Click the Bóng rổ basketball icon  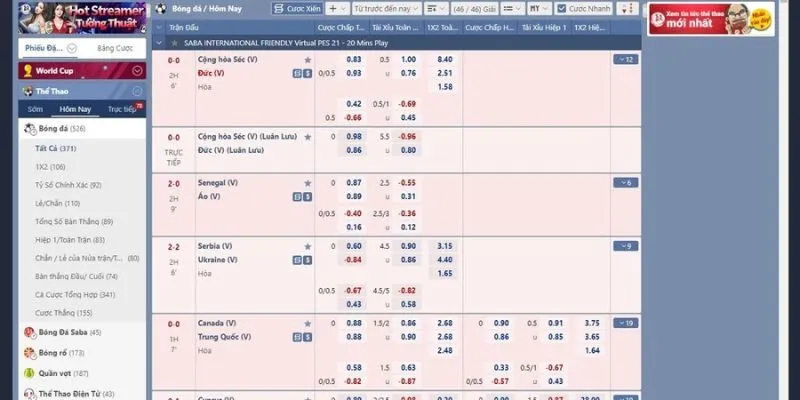click(29, 352)
